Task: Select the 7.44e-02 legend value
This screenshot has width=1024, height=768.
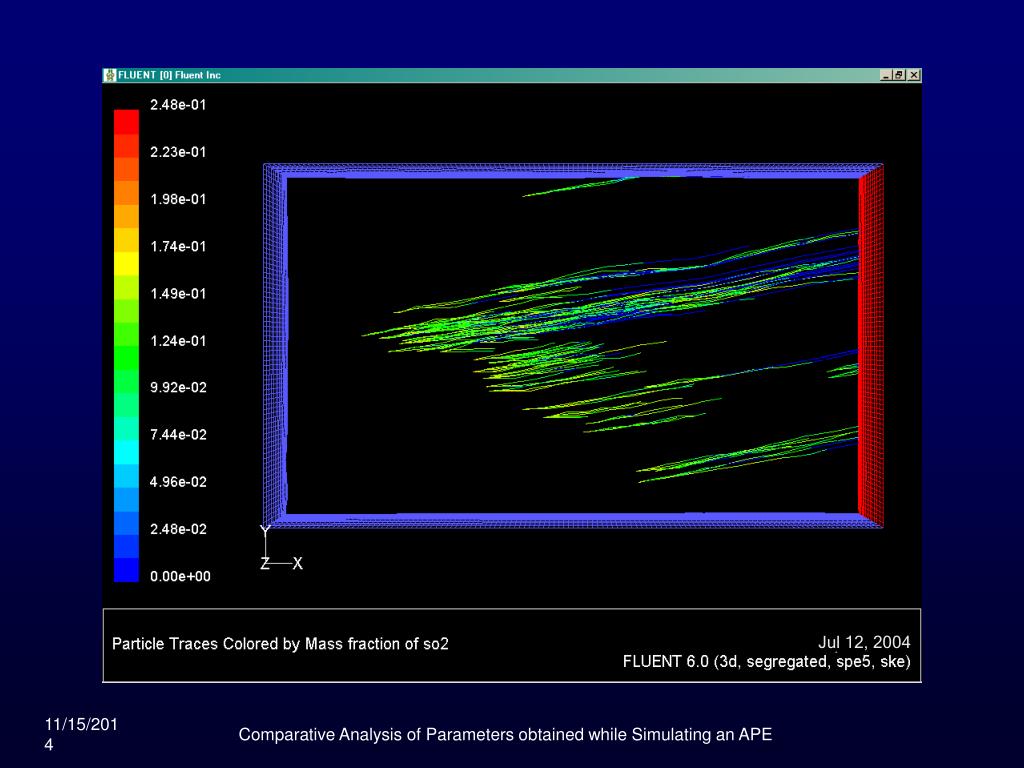Action: (x=178, y=434)
